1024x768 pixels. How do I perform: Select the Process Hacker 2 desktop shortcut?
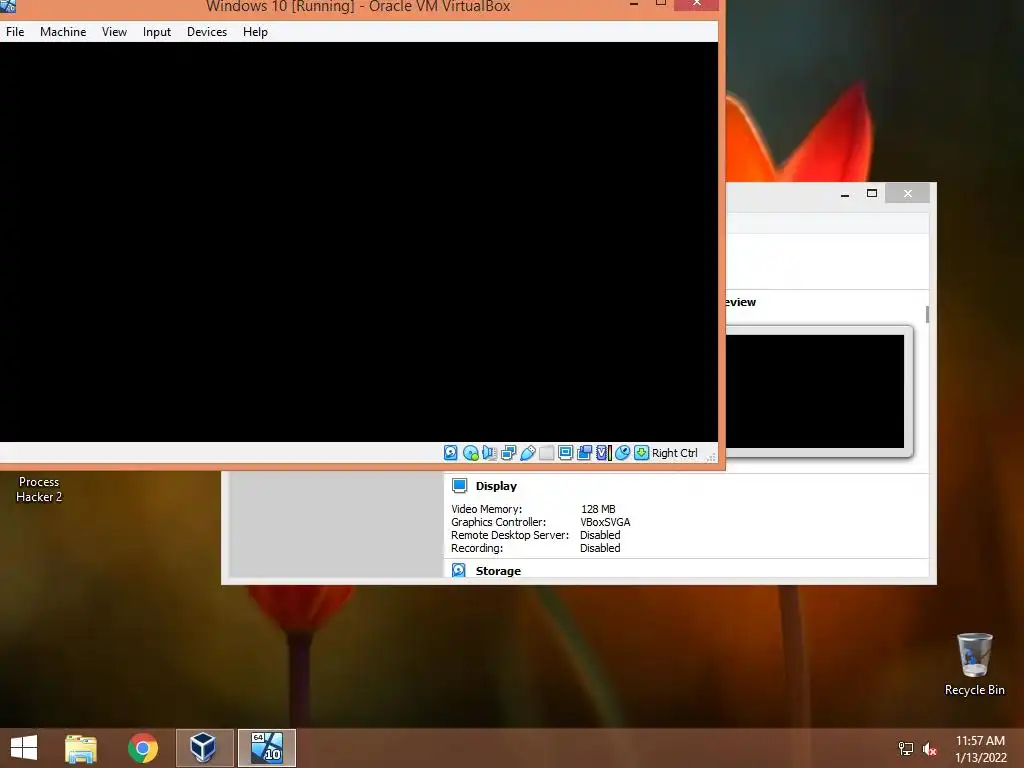[39, 489]
